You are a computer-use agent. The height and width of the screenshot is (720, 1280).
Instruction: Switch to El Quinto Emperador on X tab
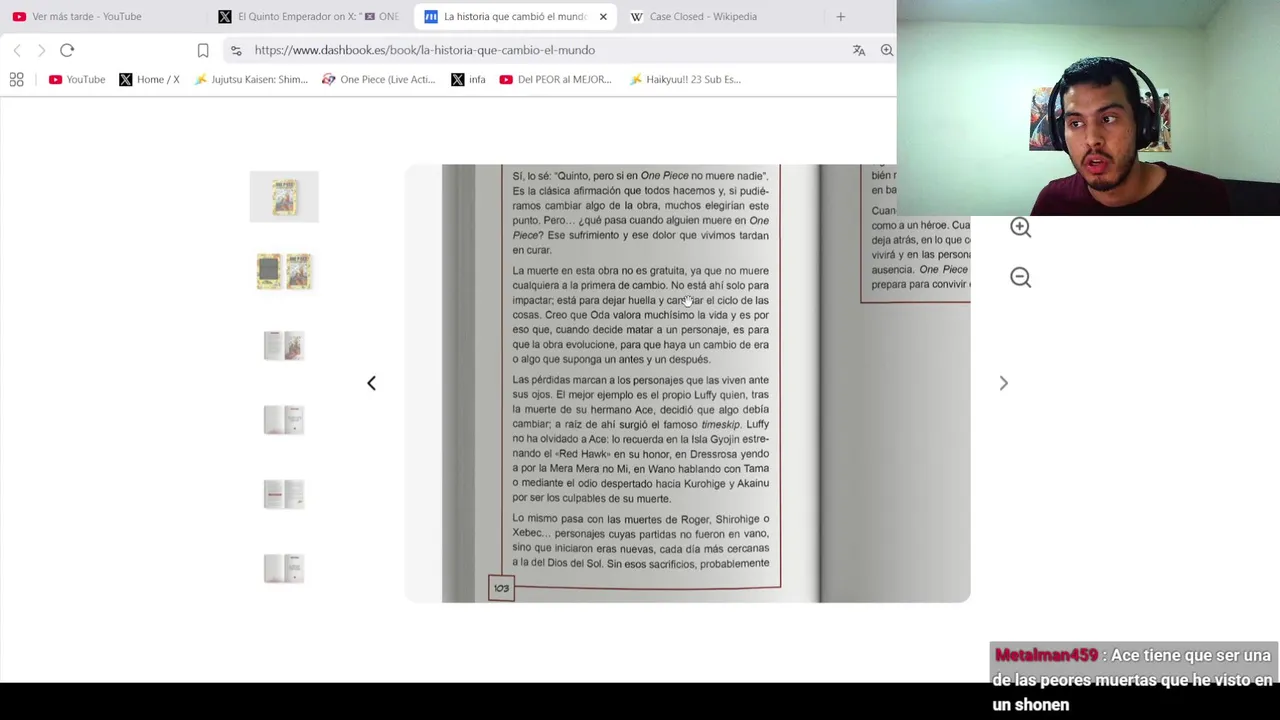click(x=308, y=16)
